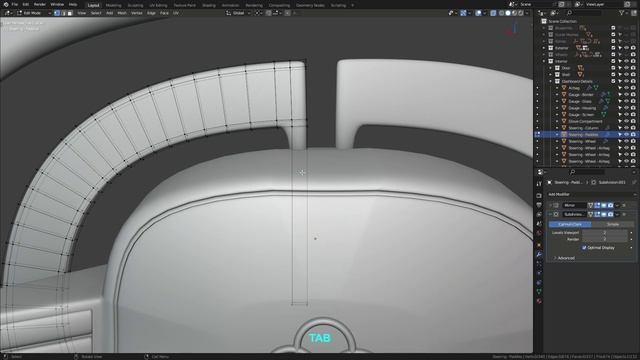Viewport: 640px width, 360px height.
Task: Open the Modifiers wrench tab icon
Action: point(539,254)
